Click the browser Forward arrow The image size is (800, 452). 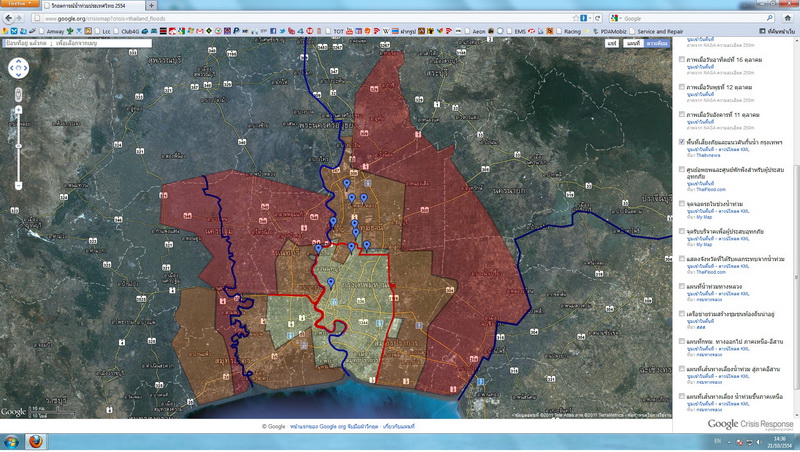coord(19,18)
